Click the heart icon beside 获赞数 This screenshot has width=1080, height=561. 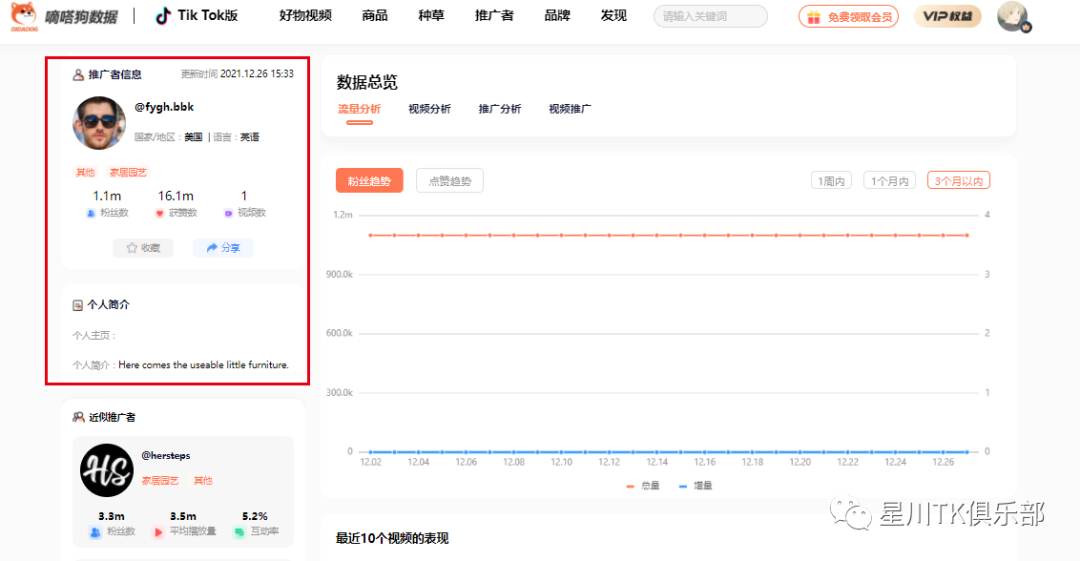tap(160, 213)
